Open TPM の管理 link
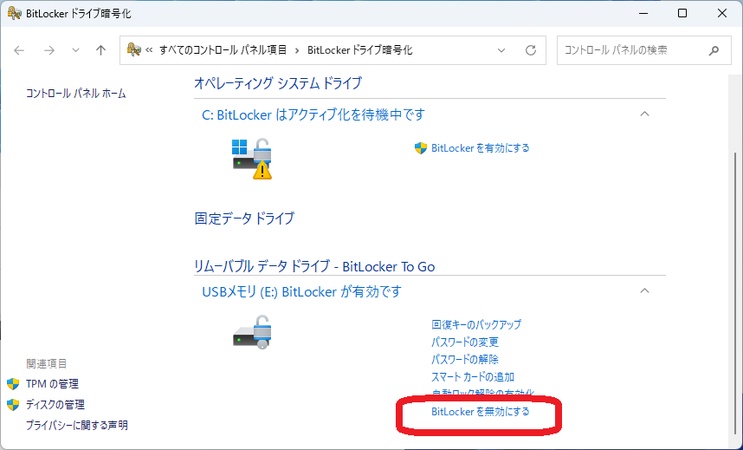The width and height of the screenshot is (743, 450). click(52, 384)
